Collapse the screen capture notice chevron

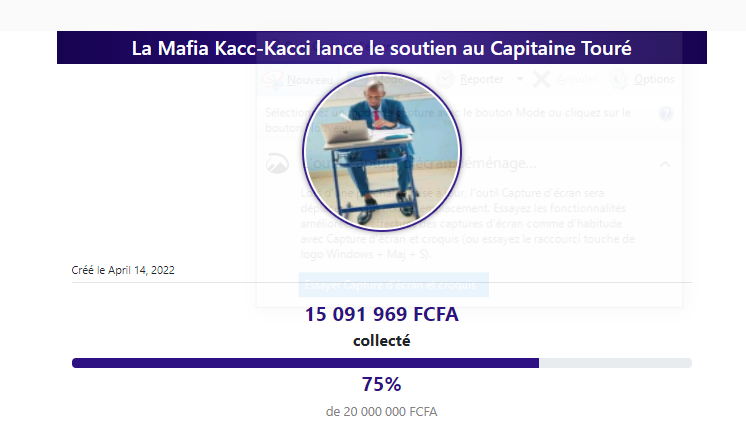666,163
